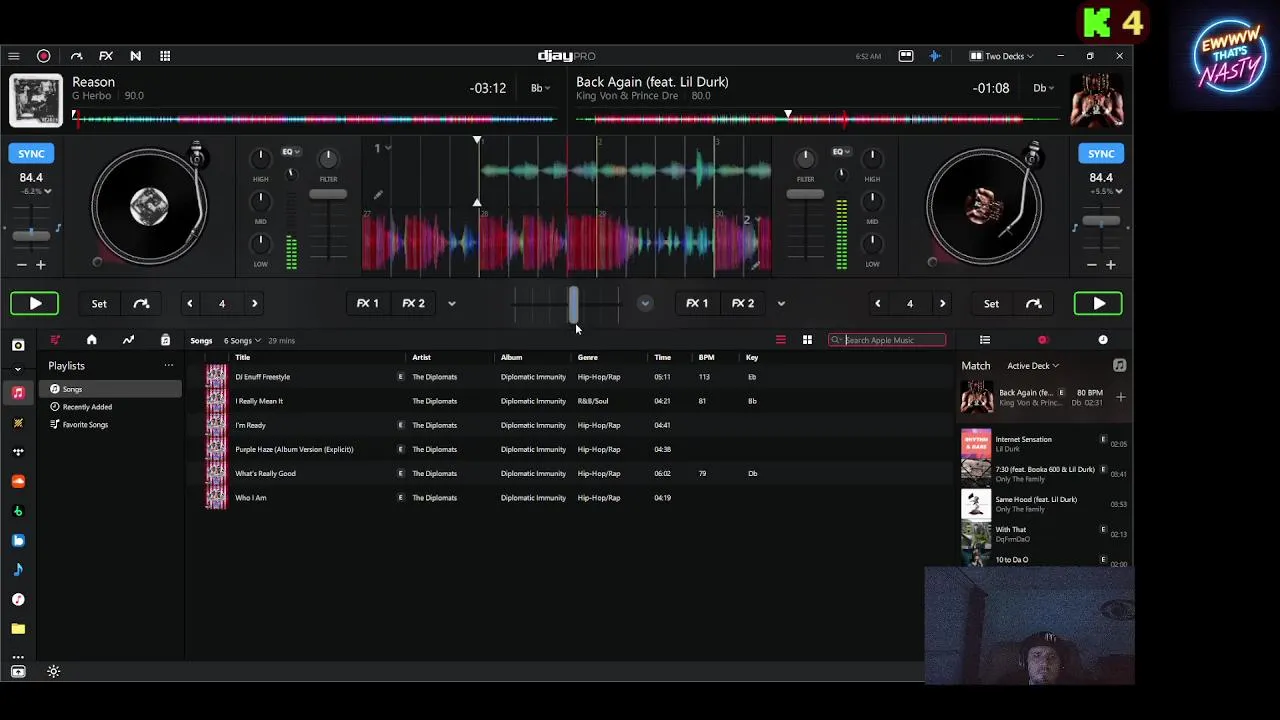Screen dimensions: 1280x720
Task: Select Favorite Songs playlist
Action: (x=86, y=425)
